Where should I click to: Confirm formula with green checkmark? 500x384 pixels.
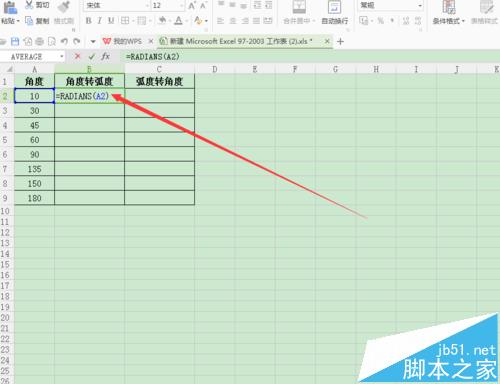pyautogui.click(x=91, y=56)
